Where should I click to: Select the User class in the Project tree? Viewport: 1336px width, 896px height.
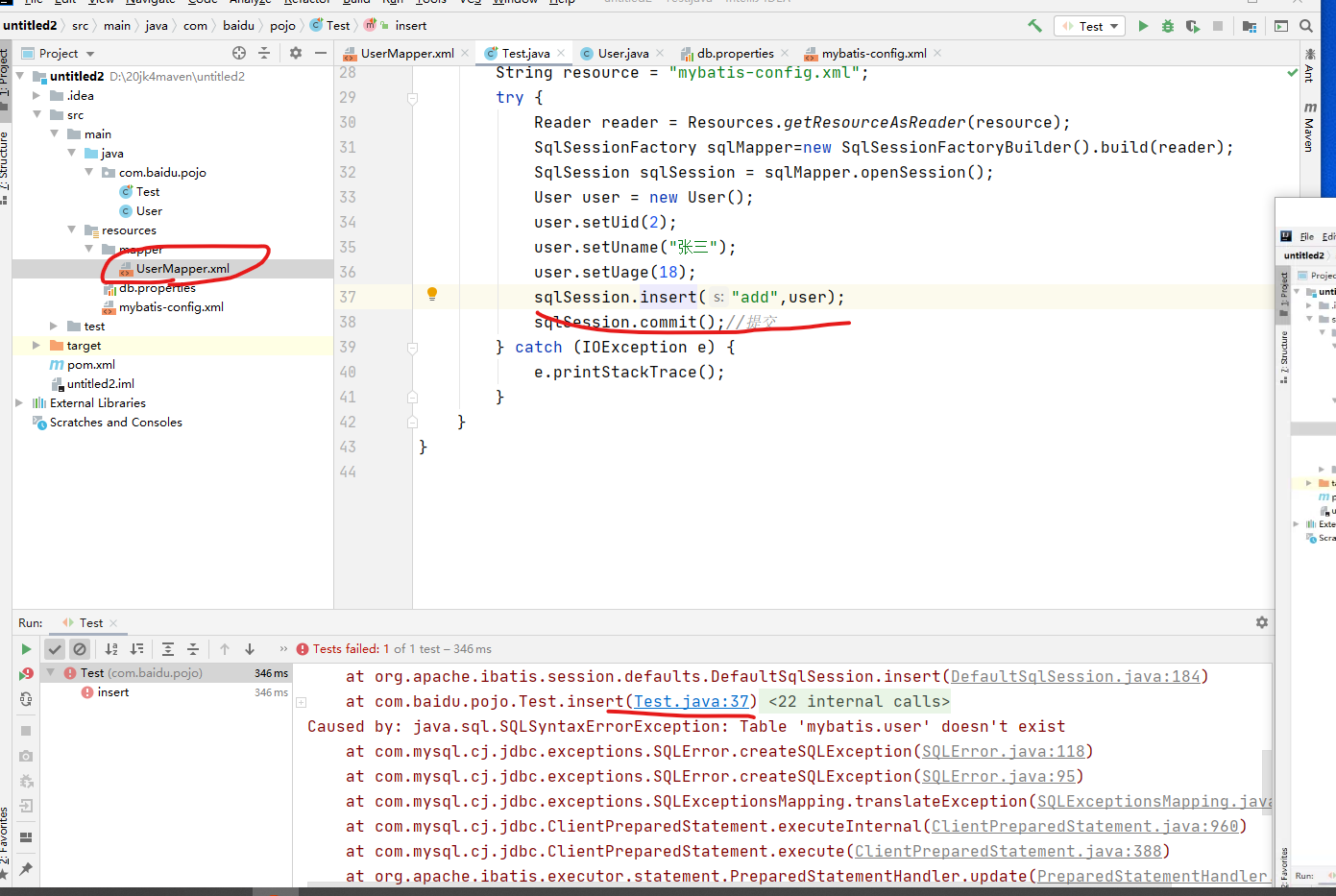pyautogui.click(x=149, y=210)
